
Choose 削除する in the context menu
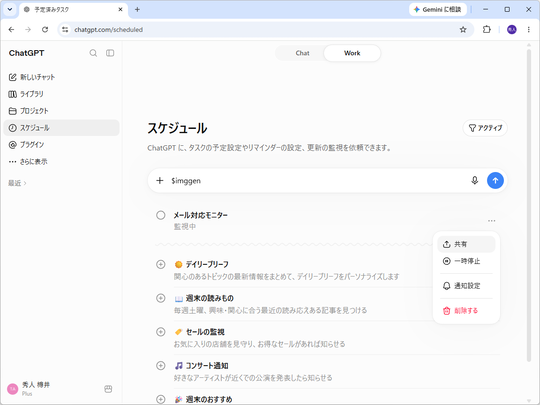466,311
